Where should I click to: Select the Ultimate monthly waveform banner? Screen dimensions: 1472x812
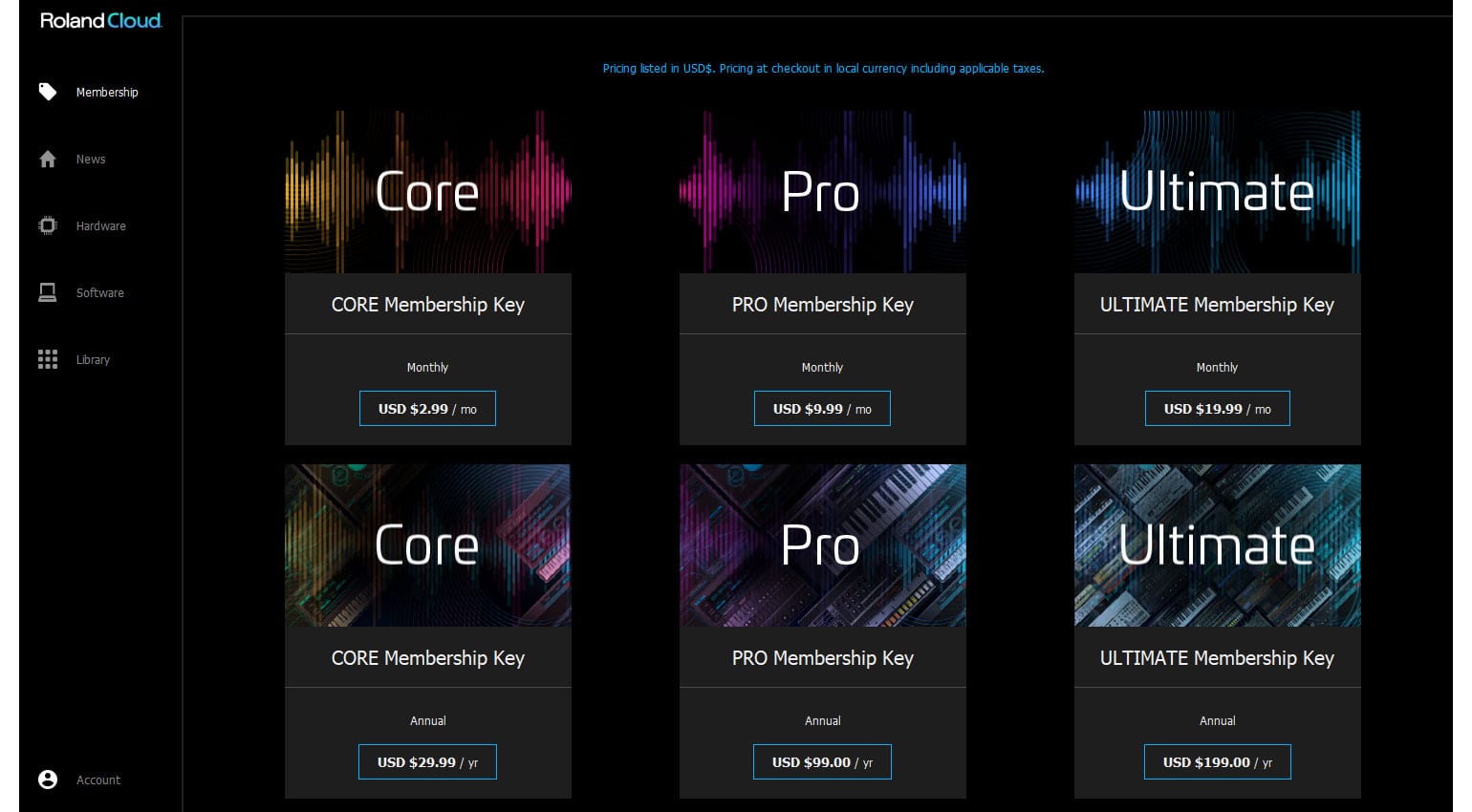[x=1218, y=192]
